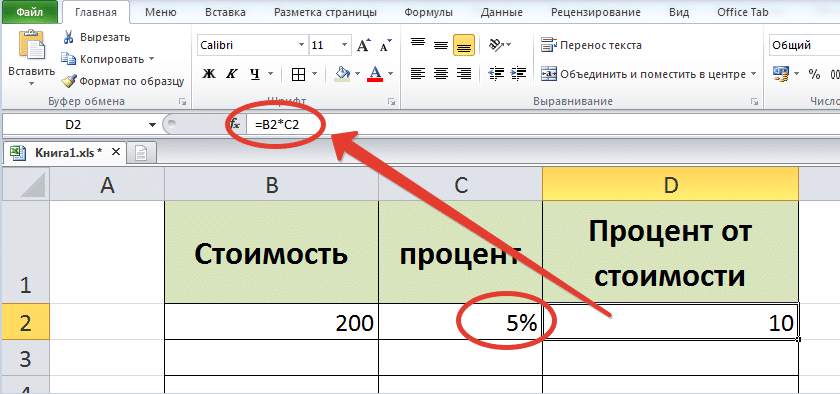Click Объединить и поместить в центре
This screenshot has height=394, width=840.
[x=644, y=73]
